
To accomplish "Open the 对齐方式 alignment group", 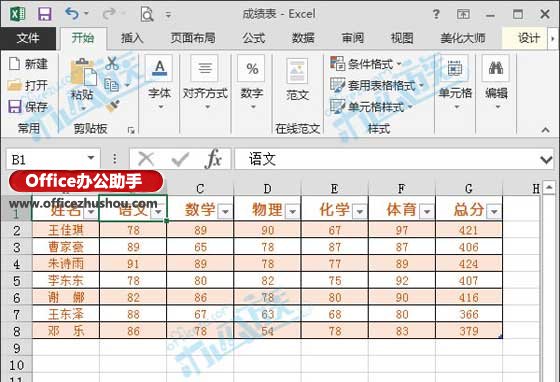I will (205, 82).
